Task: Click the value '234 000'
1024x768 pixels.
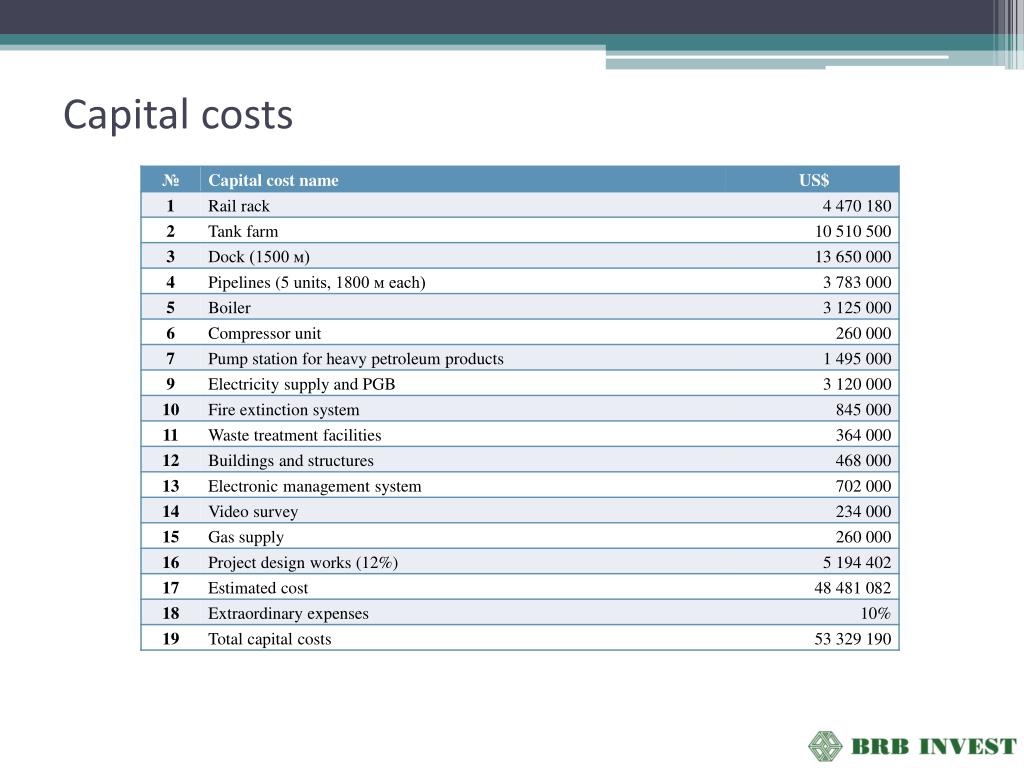Action: click(x=863, y=511)
